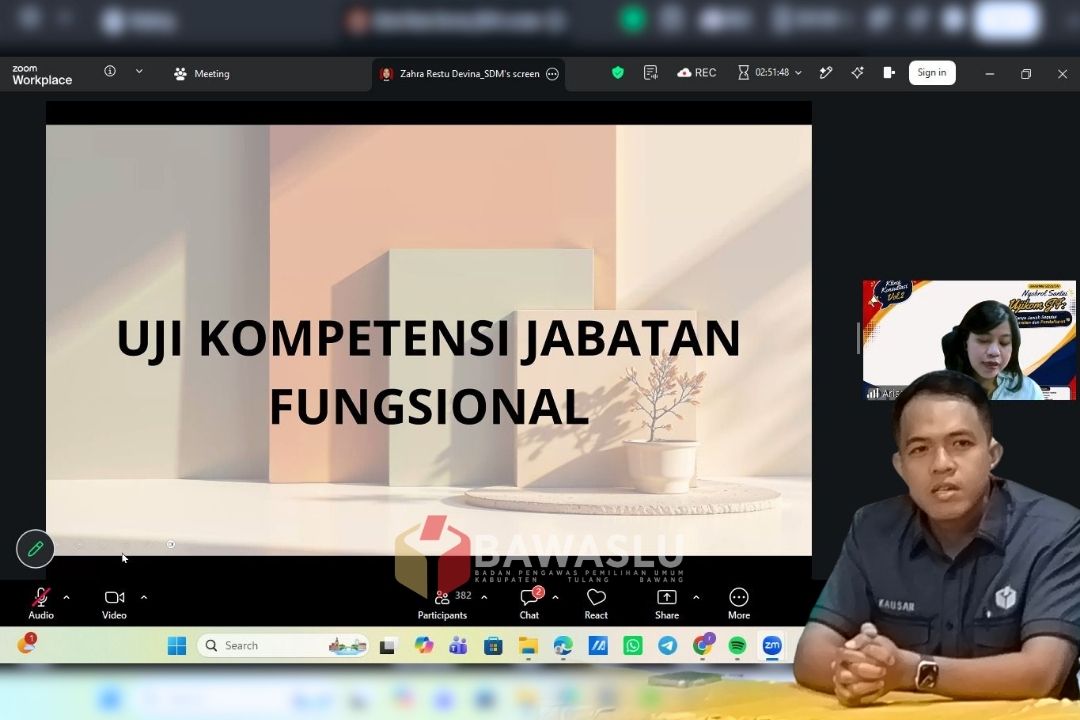Image resolution: width=1080 pixels, height=720 pixels.
Task: Start screen Share
Action: coord(667,604)
